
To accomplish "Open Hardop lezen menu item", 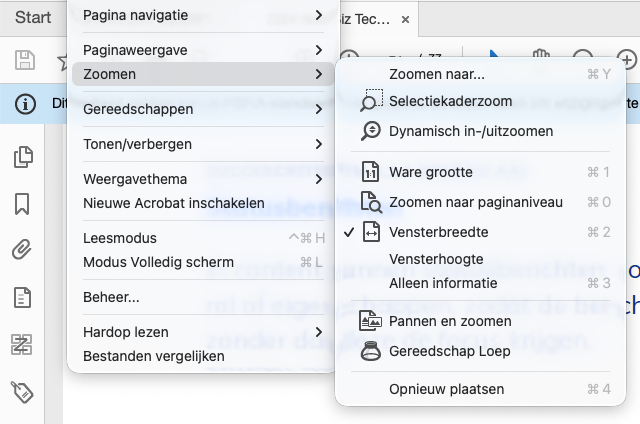I will [x=203, y=332].
